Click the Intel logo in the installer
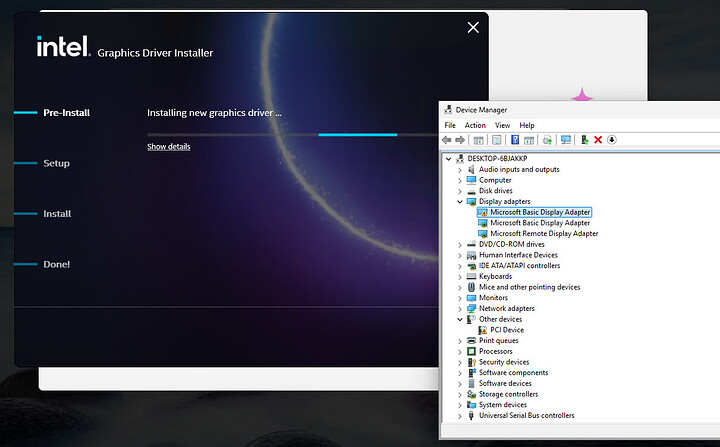The image size is (720, 447). [x=63, y=47]
